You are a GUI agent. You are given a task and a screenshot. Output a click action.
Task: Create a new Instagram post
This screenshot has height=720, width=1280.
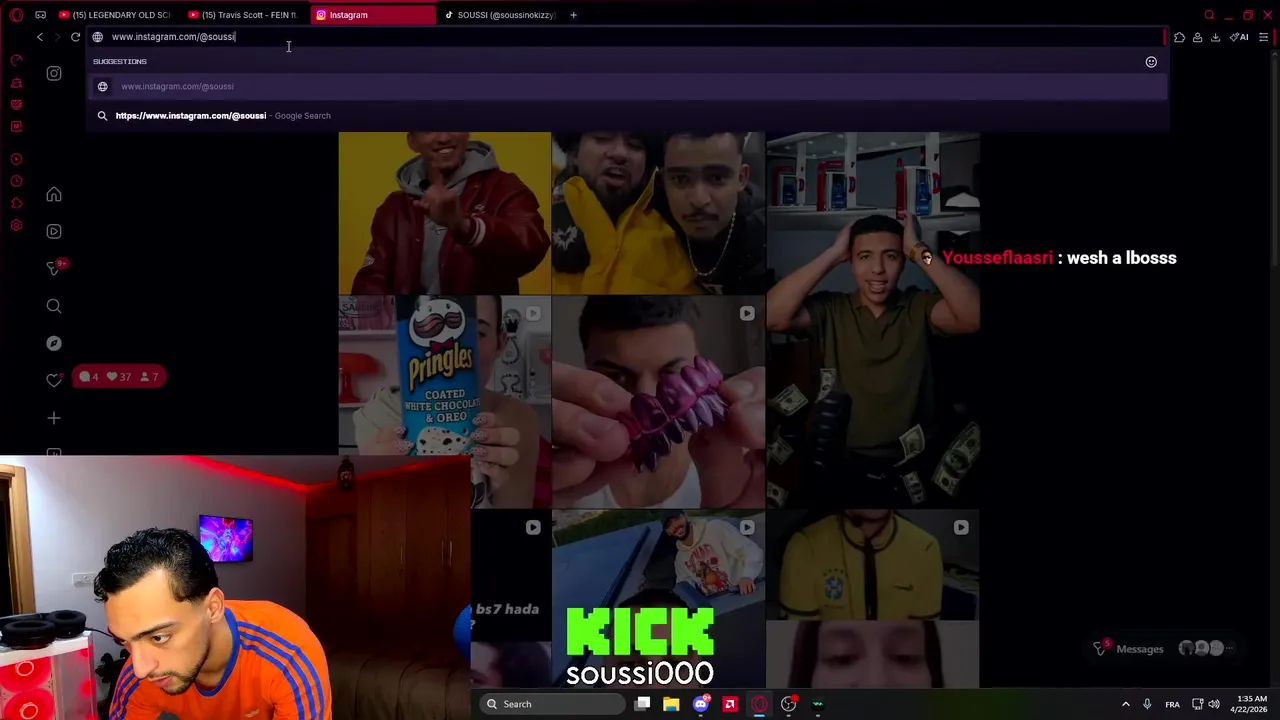click(x=54, y=418)
